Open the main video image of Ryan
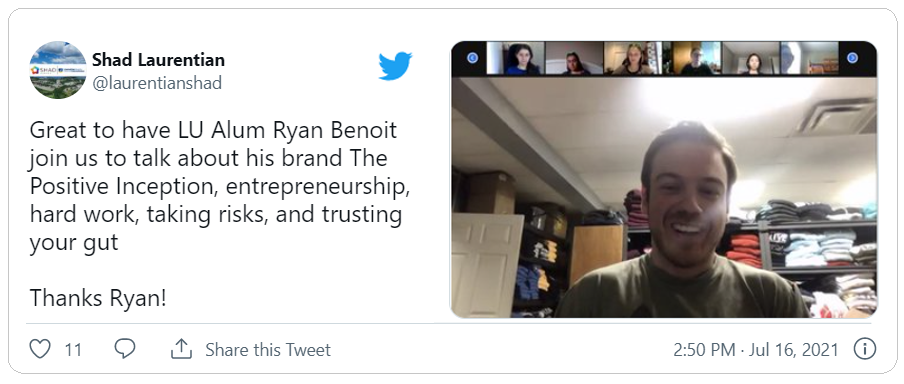Image resolution: width=904 pixels, height=384 pixels. point(664,197)
